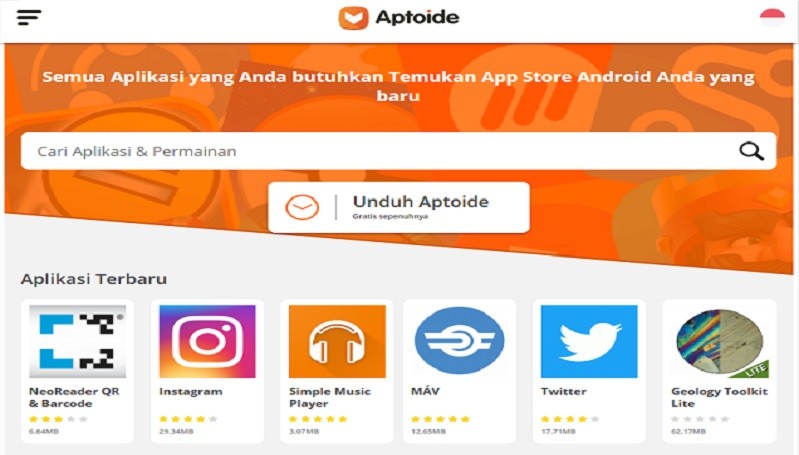Click the Aptoide icon inside download button
Screen dimensions: 799x455
tap(302, 207)
